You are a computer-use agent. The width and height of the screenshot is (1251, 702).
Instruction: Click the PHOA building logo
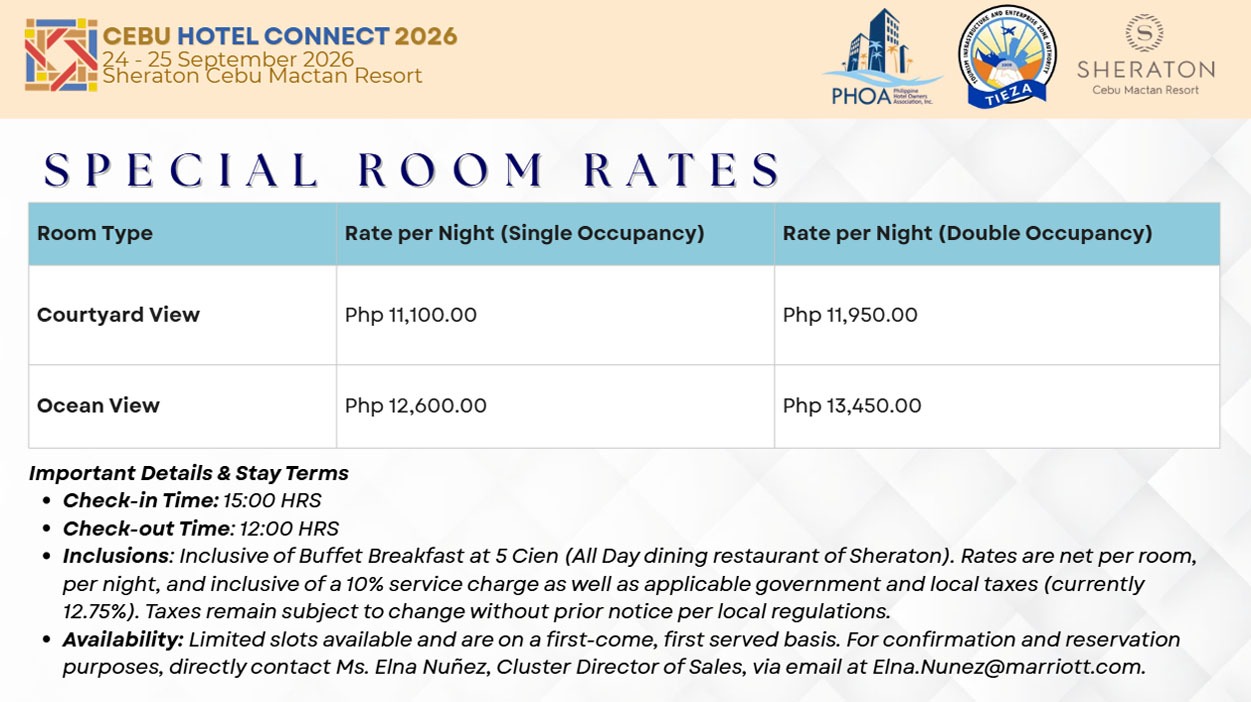(881, 57)
